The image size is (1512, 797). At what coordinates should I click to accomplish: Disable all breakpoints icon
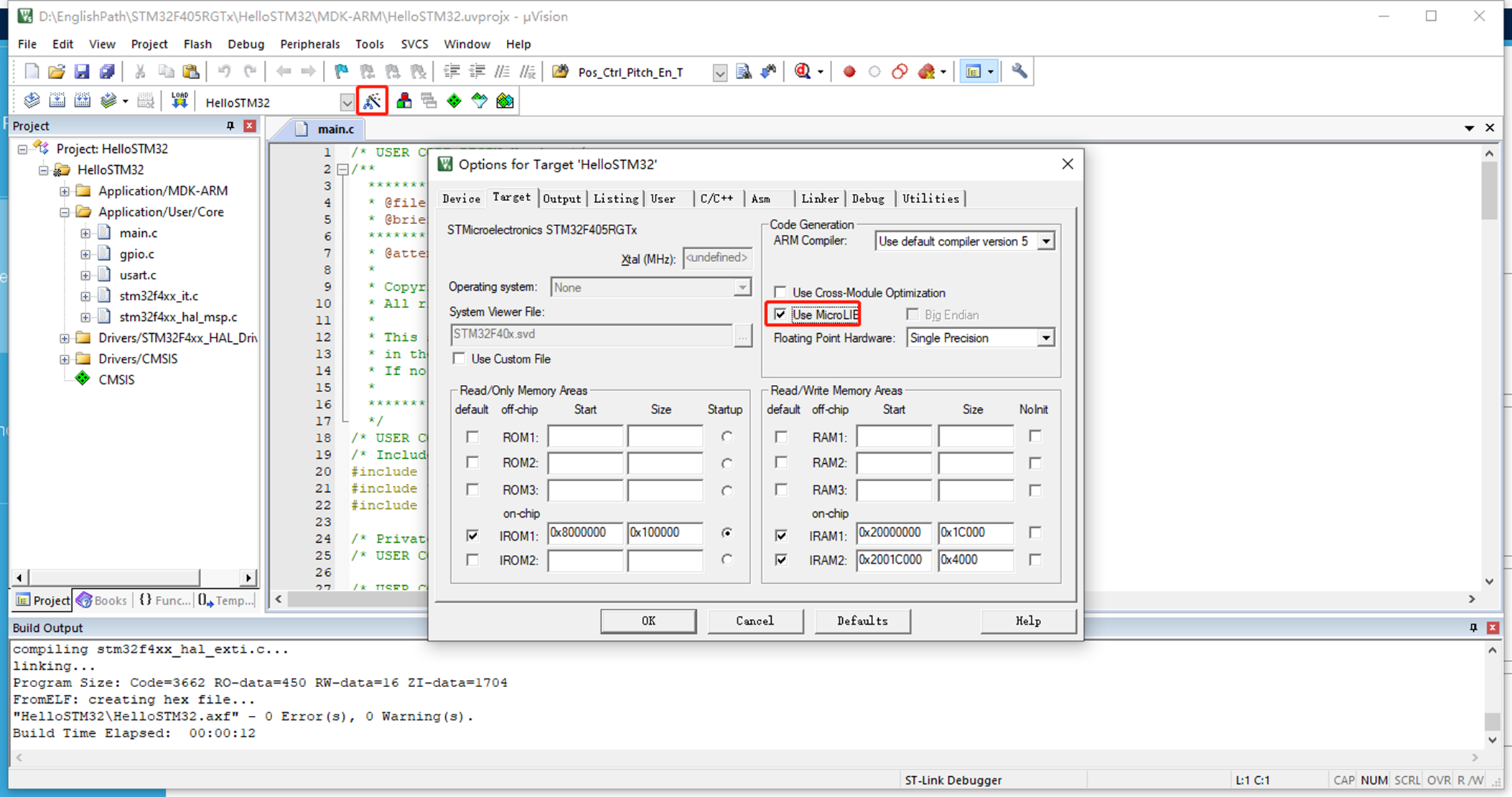point(900,71)
